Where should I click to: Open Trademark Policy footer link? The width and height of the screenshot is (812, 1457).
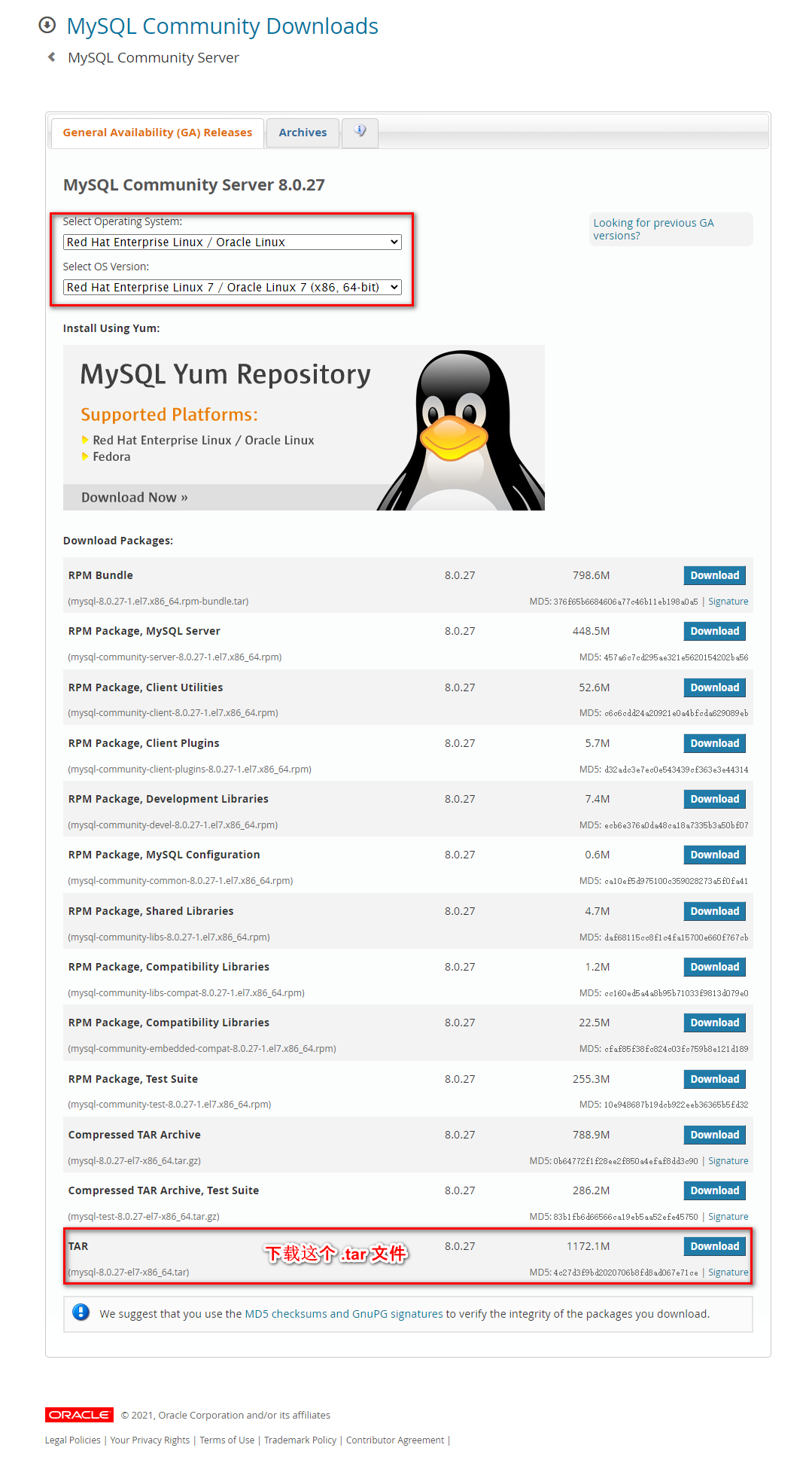tap(300, 1440)
